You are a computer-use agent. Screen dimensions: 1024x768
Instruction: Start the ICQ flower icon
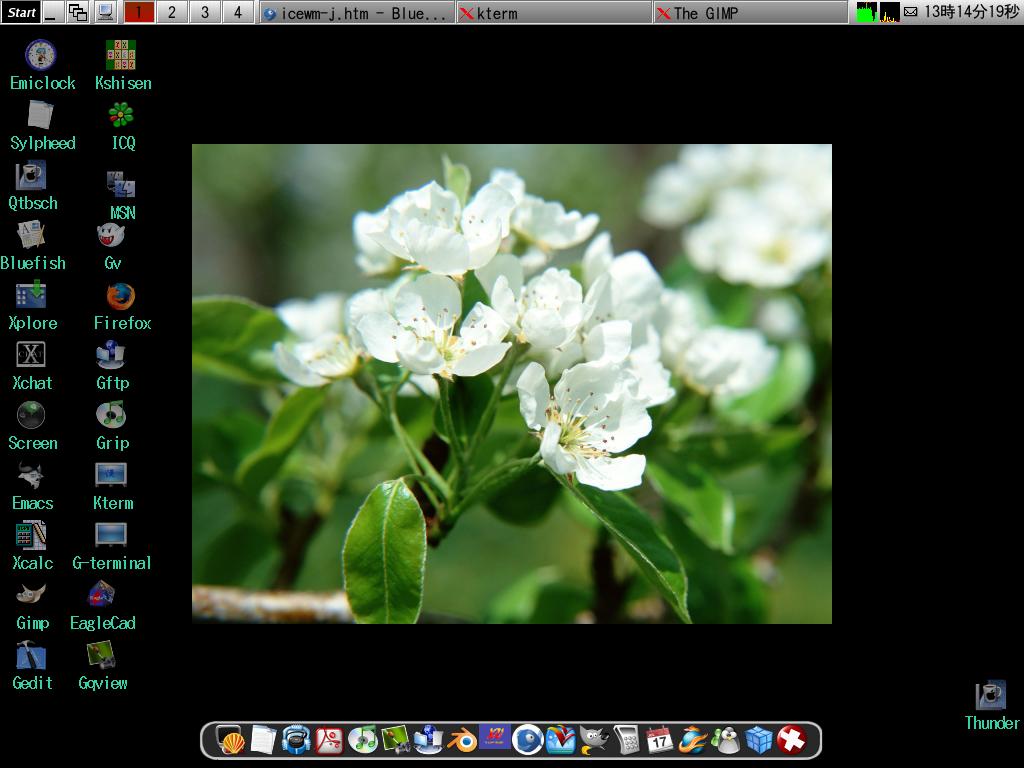tap(121, 116)
